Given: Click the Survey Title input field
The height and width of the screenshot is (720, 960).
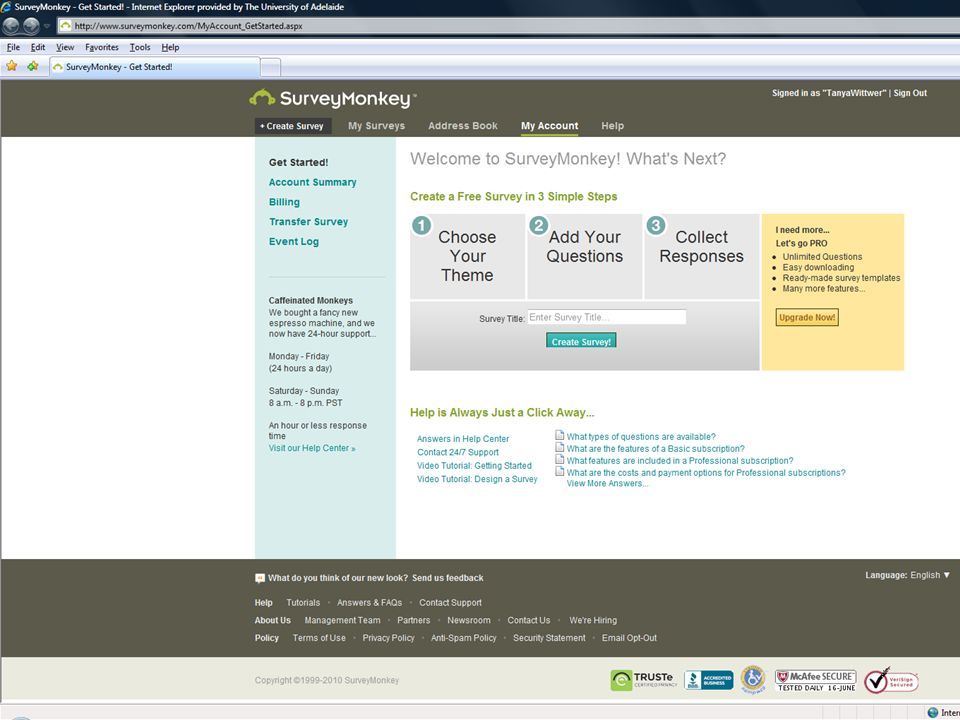Looking at the screenshot, I should pos(607,317).
